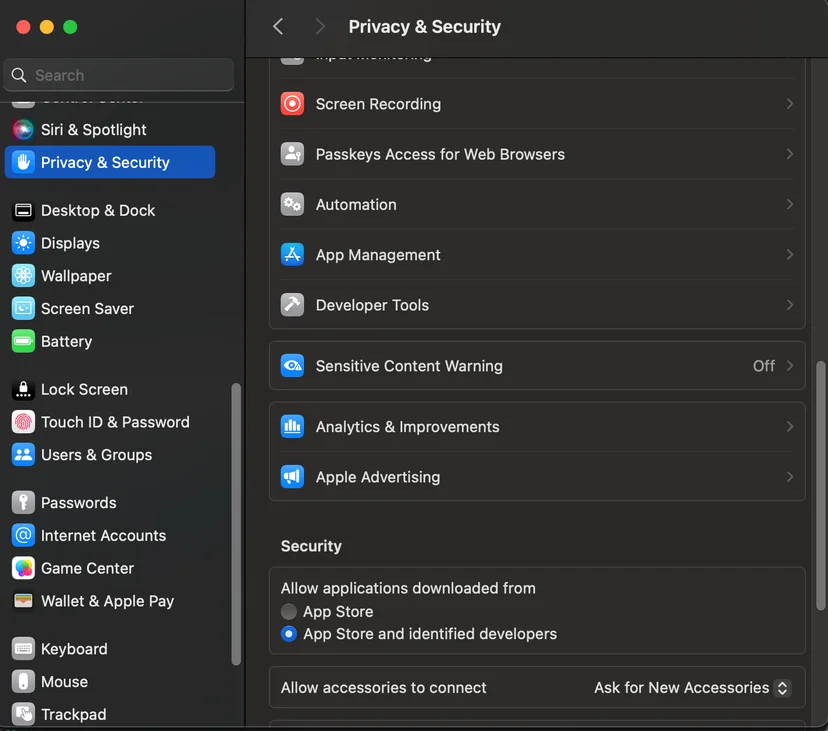
Task: Open App Management row chevron
Action: pos(789,255)
